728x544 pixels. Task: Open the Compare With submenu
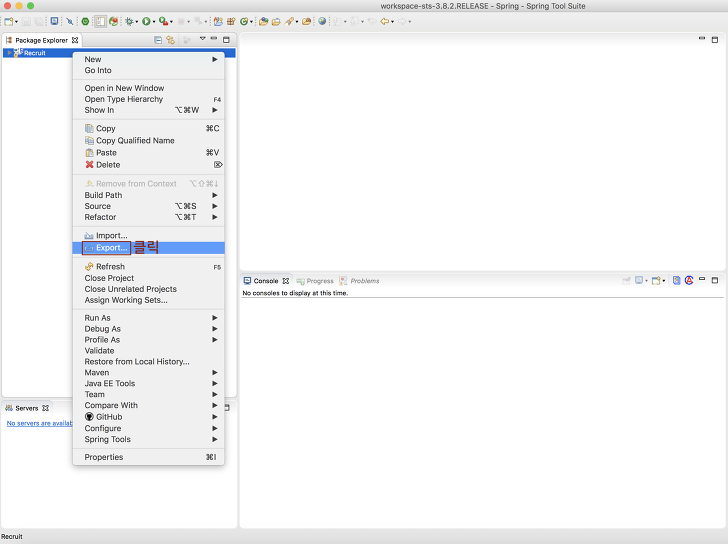click(149, 406)
